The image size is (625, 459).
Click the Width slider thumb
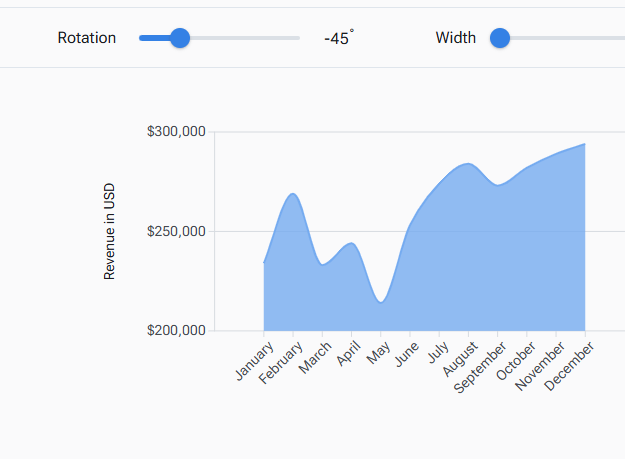500,38
